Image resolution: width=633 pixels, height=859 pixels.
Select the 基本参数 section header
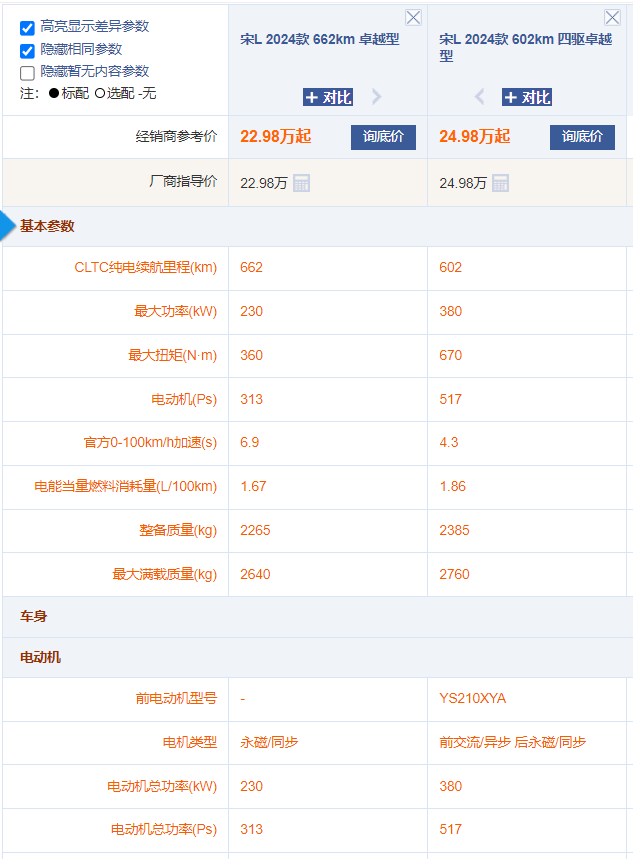(x=47, y=226)
